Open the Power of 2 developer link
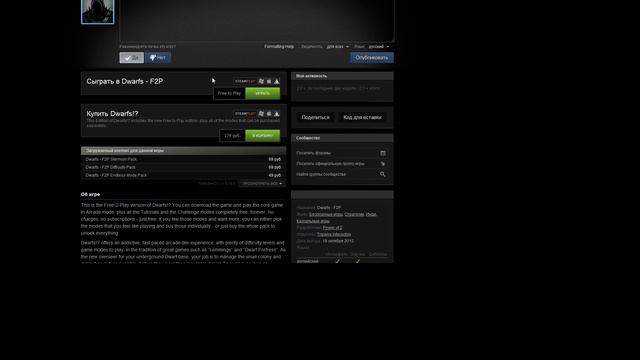 (x=332, y=228)
